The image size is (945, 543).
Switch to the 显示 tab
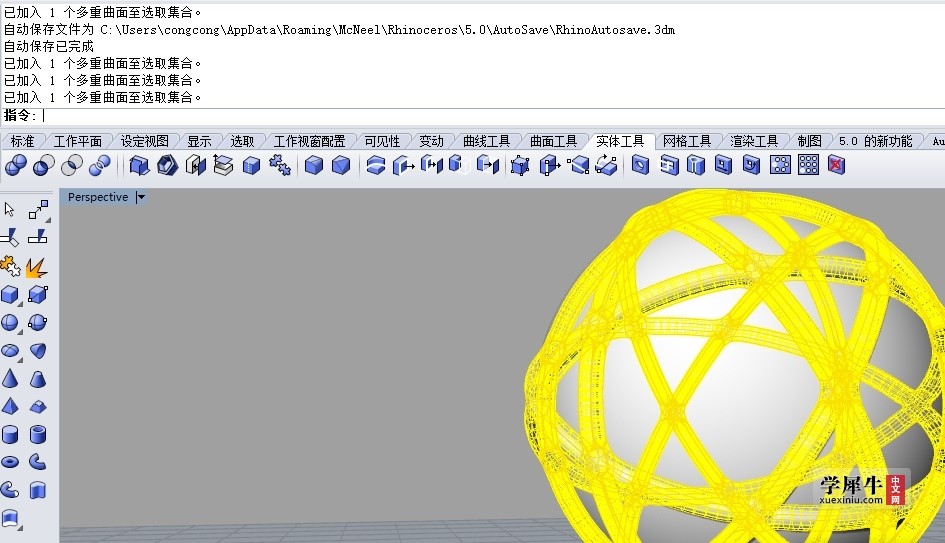coord(199,141)
